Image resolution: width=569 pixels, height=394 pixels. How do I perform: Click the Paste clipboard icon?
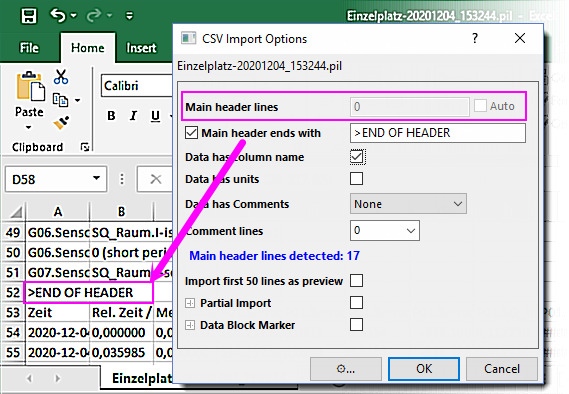click(30, 86)
